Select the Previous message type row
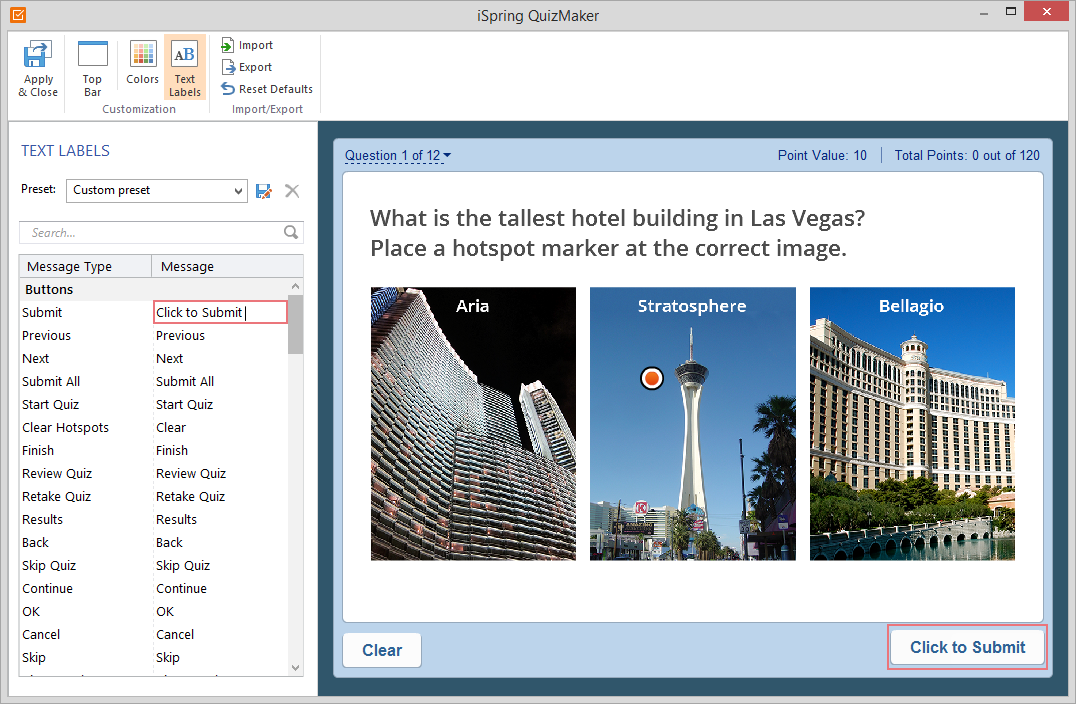This screenshot has height=704, width=1076. (x=154, y=336)
